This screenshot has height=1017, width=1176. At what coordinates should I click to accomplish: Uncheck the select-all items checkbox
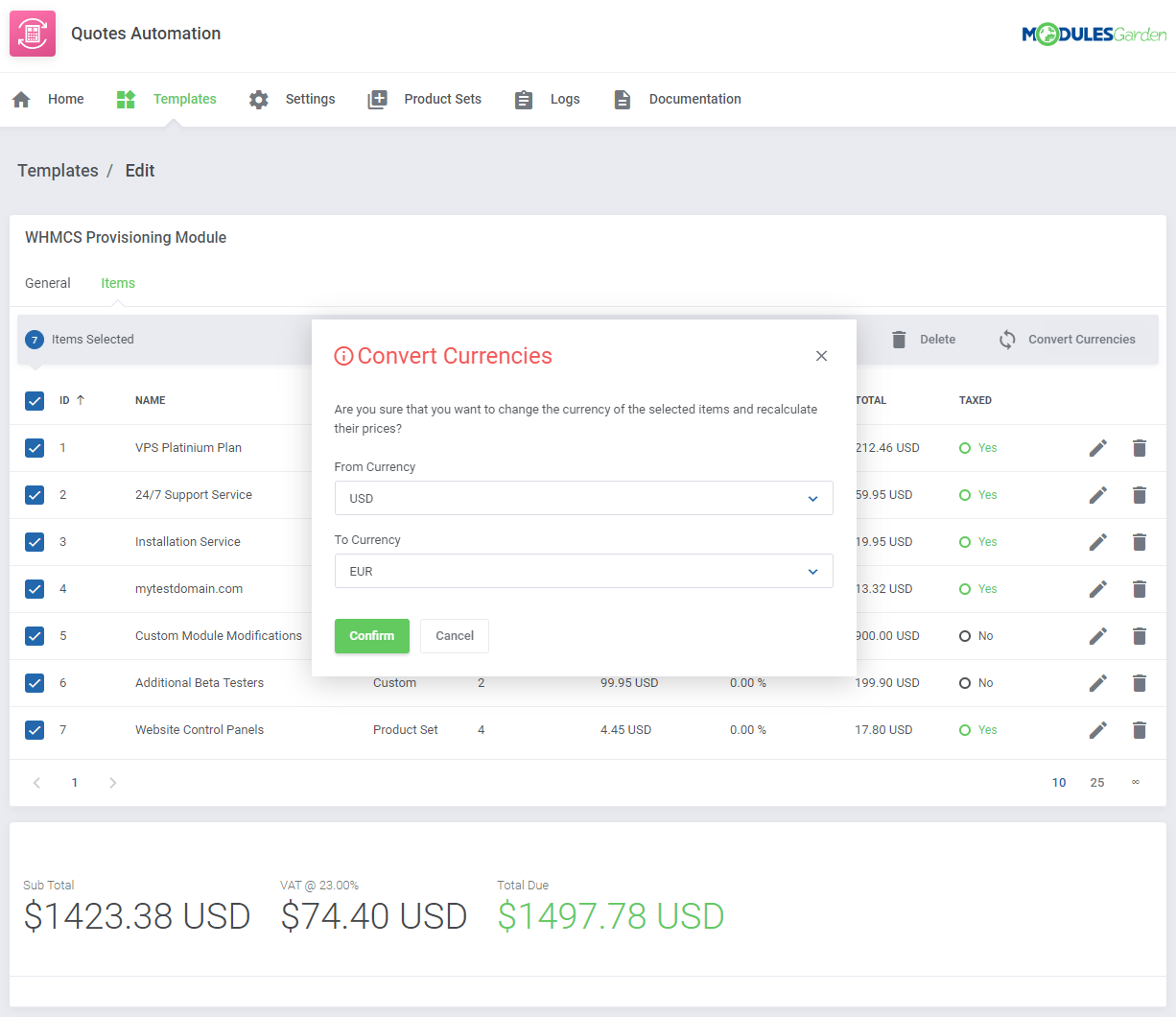(x=35, y=401)
